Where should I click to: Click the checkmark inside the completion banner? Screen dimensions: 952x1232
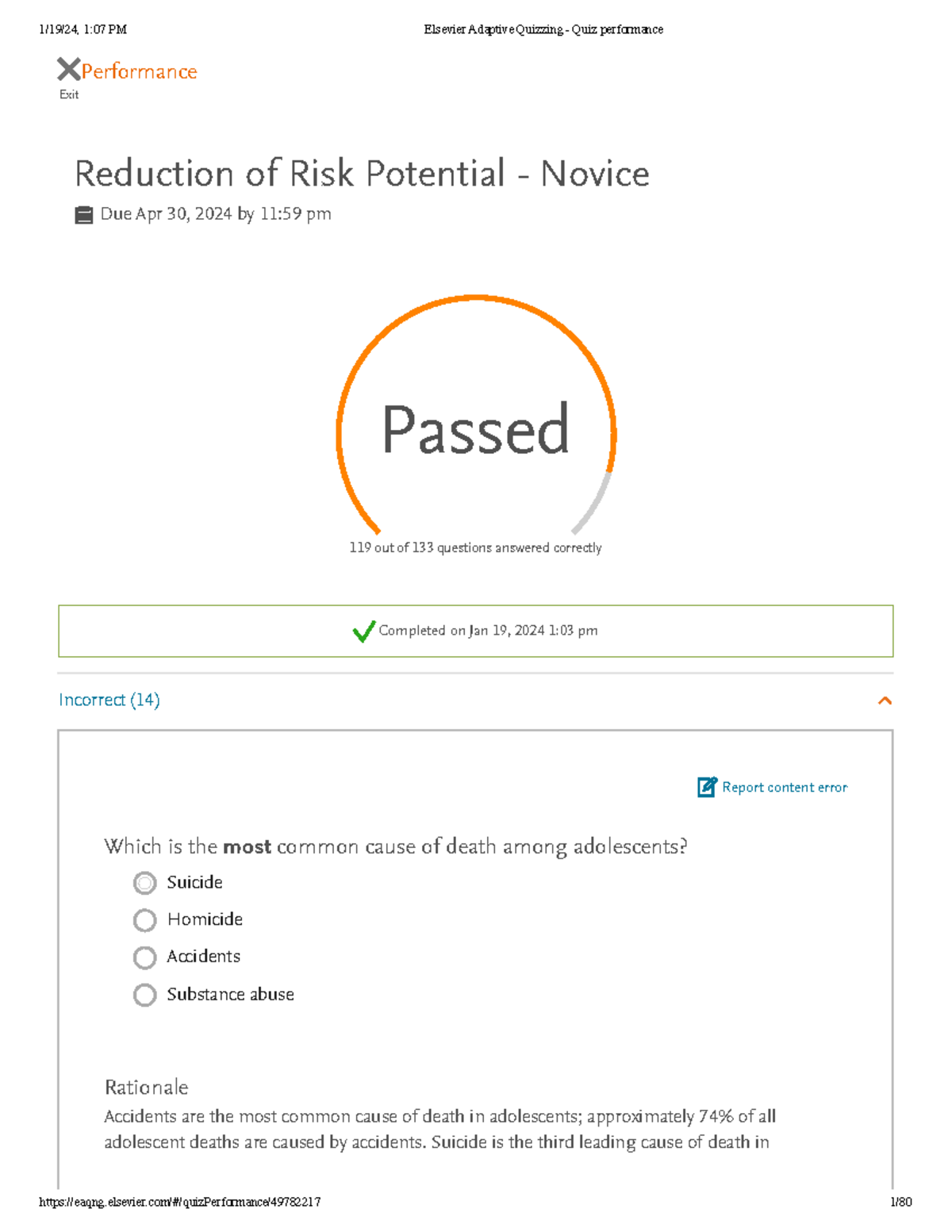(x=363, y=631)
